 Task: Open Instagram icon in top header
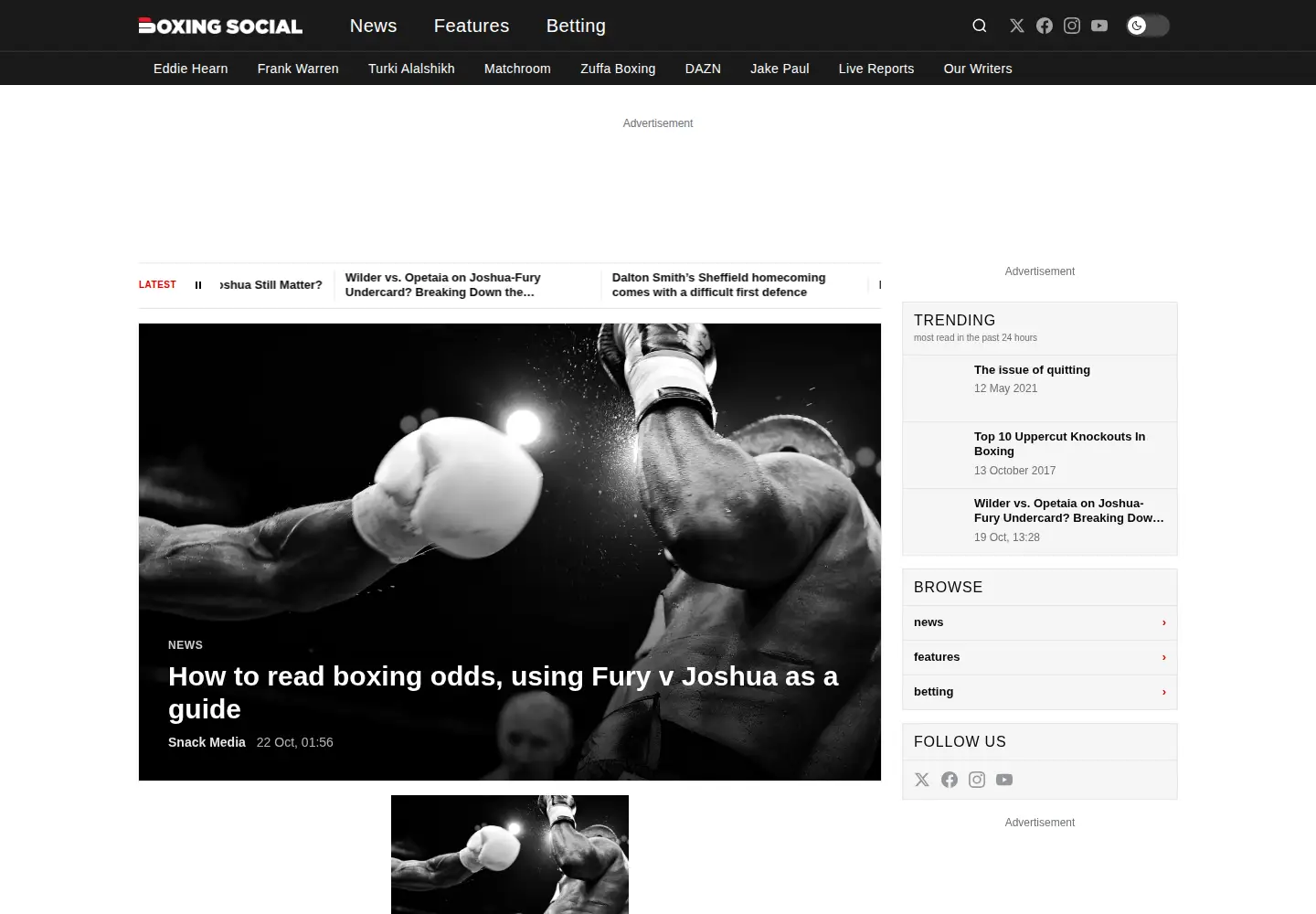pos(1072,26)
